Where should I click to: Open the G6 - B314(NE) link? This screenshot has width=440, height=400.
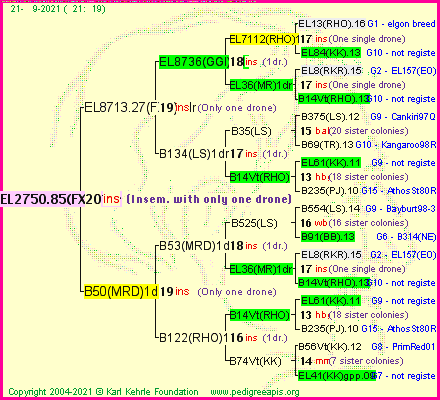406,237
